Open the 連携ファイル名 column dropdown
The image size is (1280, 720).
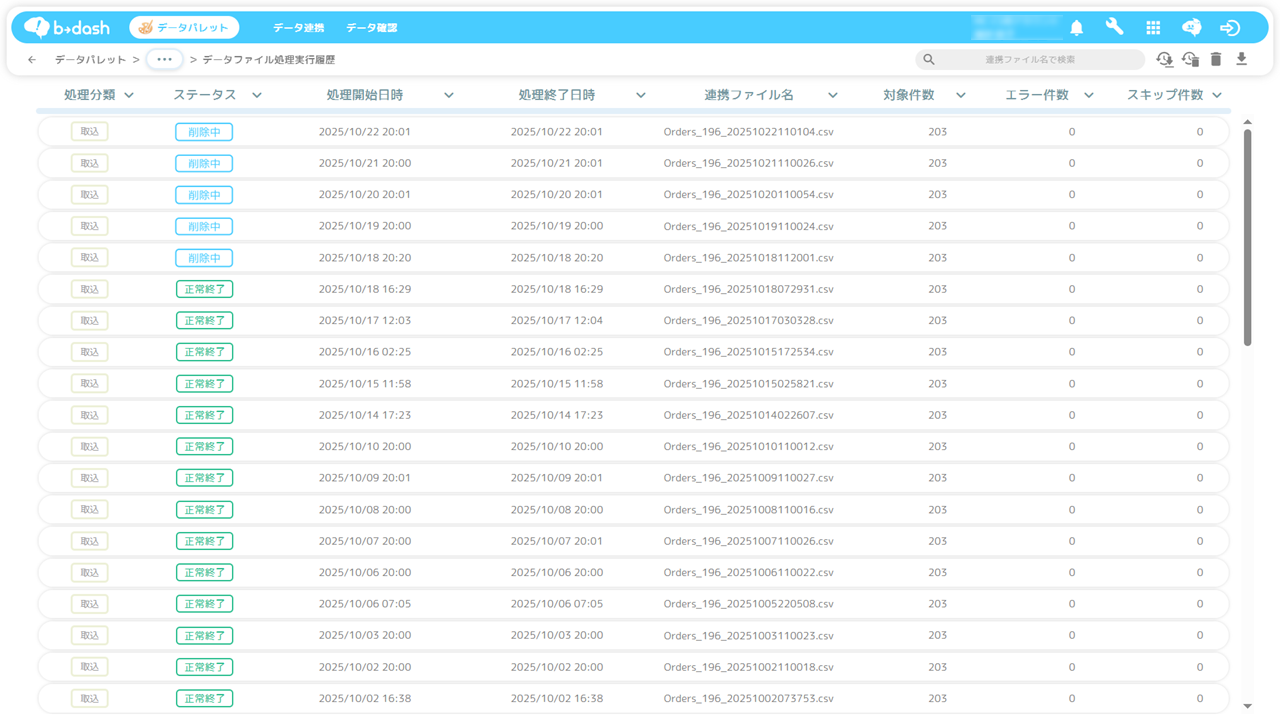coord(833,95)
